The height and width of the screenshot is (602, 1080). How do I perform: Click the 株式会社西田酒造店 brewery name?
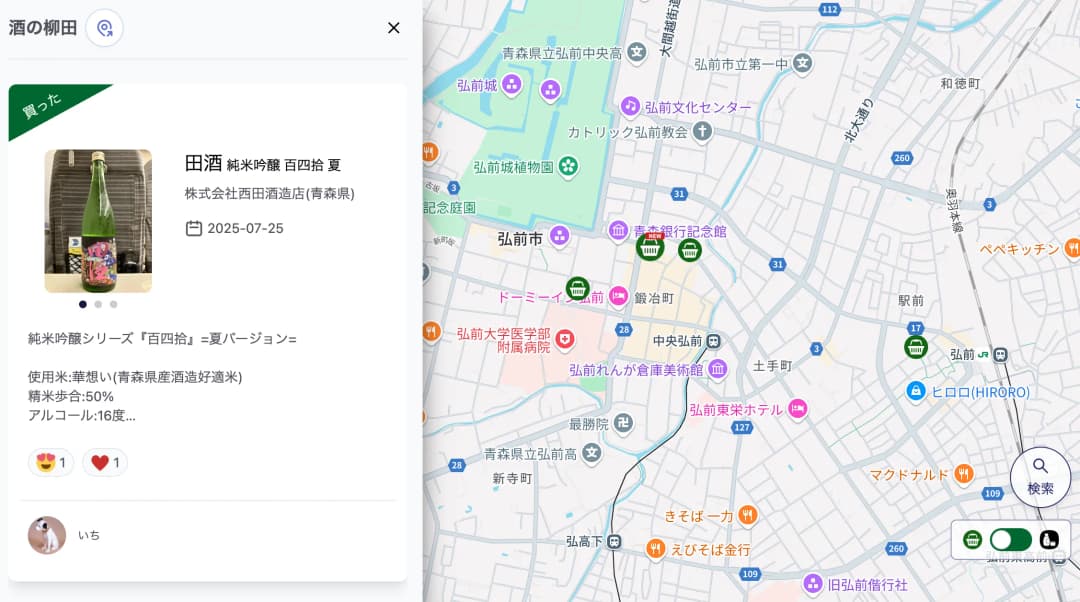point(269,193)
